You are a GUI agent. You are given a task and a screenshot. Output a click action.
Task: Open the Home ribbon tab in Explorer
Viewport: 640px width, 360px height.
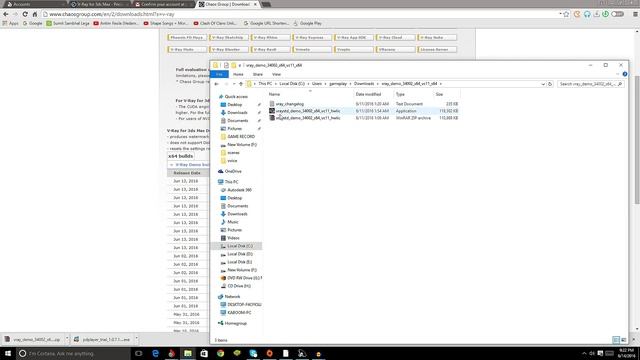tap(238, 74)
